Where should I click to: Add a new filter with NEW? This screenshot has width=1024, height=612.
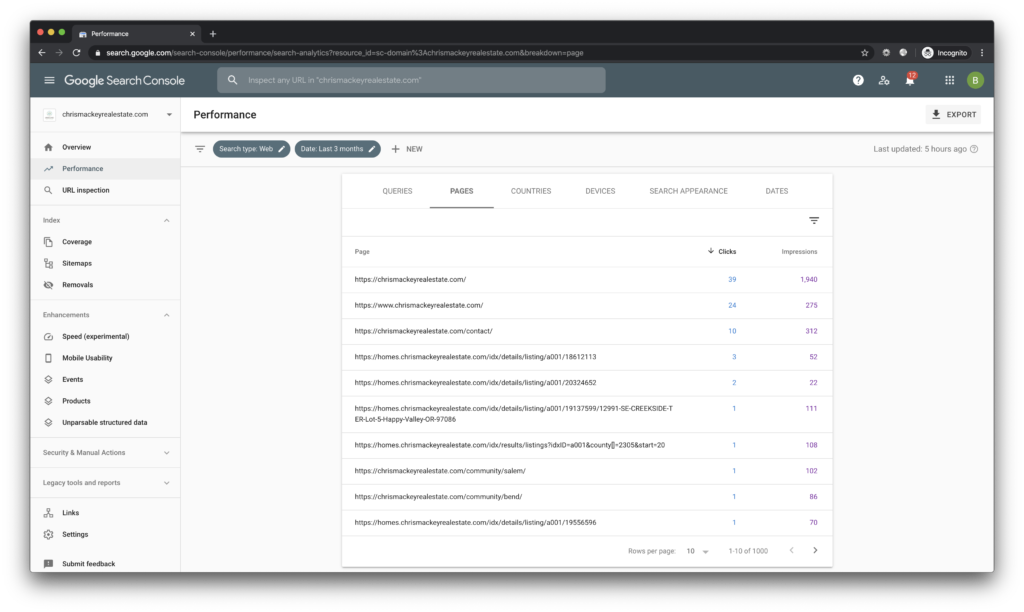pos(407,149)
